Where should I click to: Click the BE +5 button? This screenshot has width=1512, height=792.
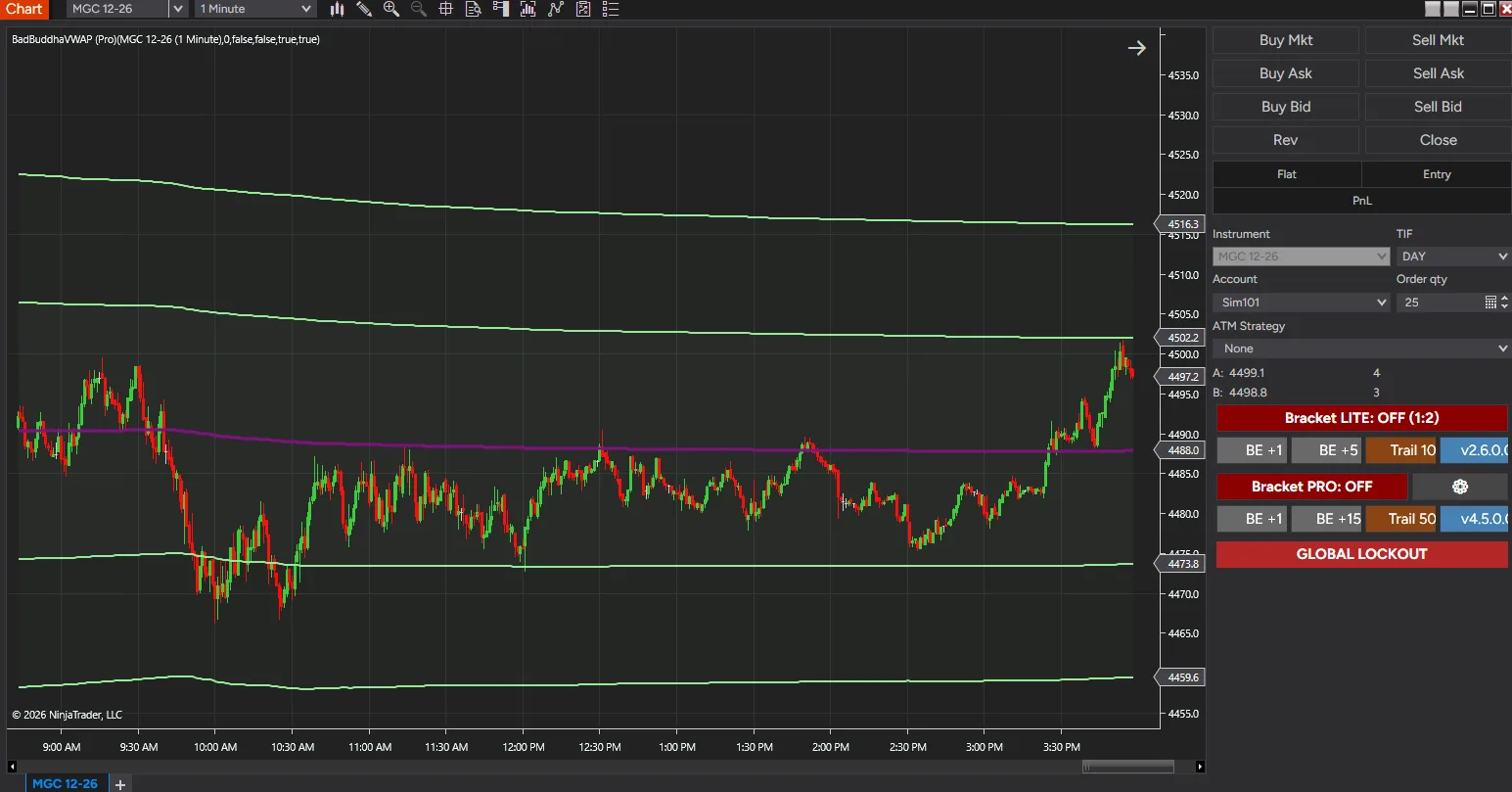[1326, 450]
